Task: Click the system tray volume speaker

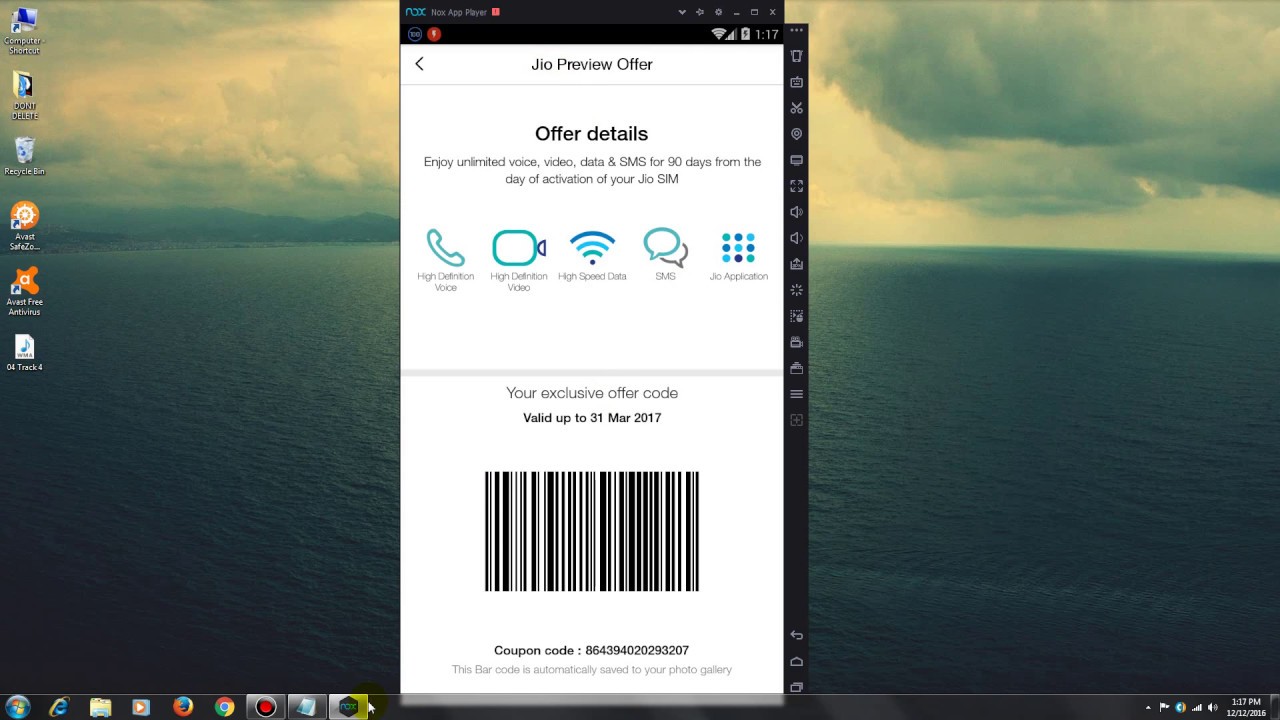Action: 1212,707
